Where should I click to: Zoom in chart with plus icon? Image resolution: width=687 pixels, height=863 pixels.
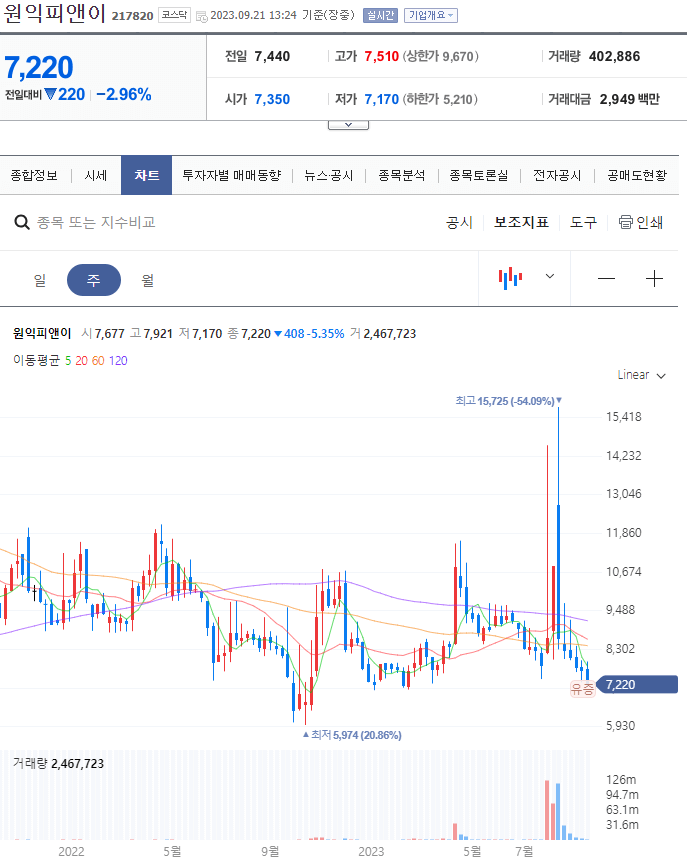(654, 278)
